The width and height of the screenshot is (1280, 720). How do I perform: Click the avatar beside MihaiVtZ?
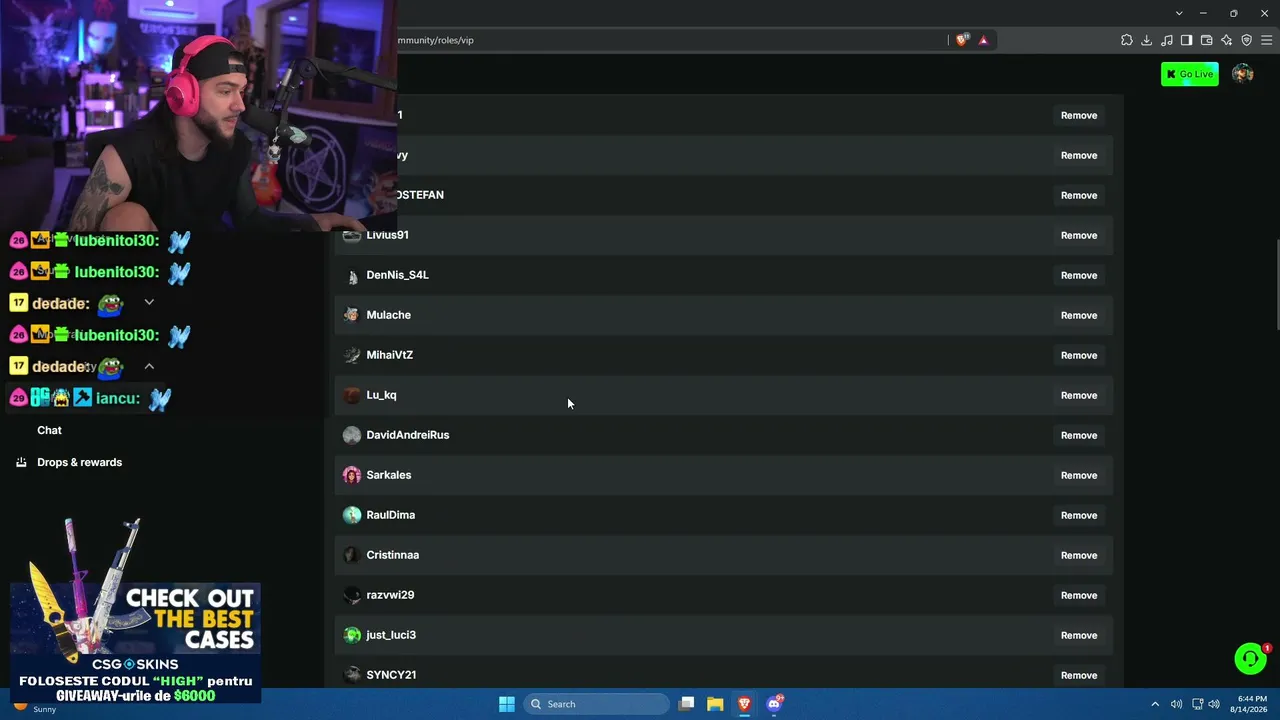352,355
